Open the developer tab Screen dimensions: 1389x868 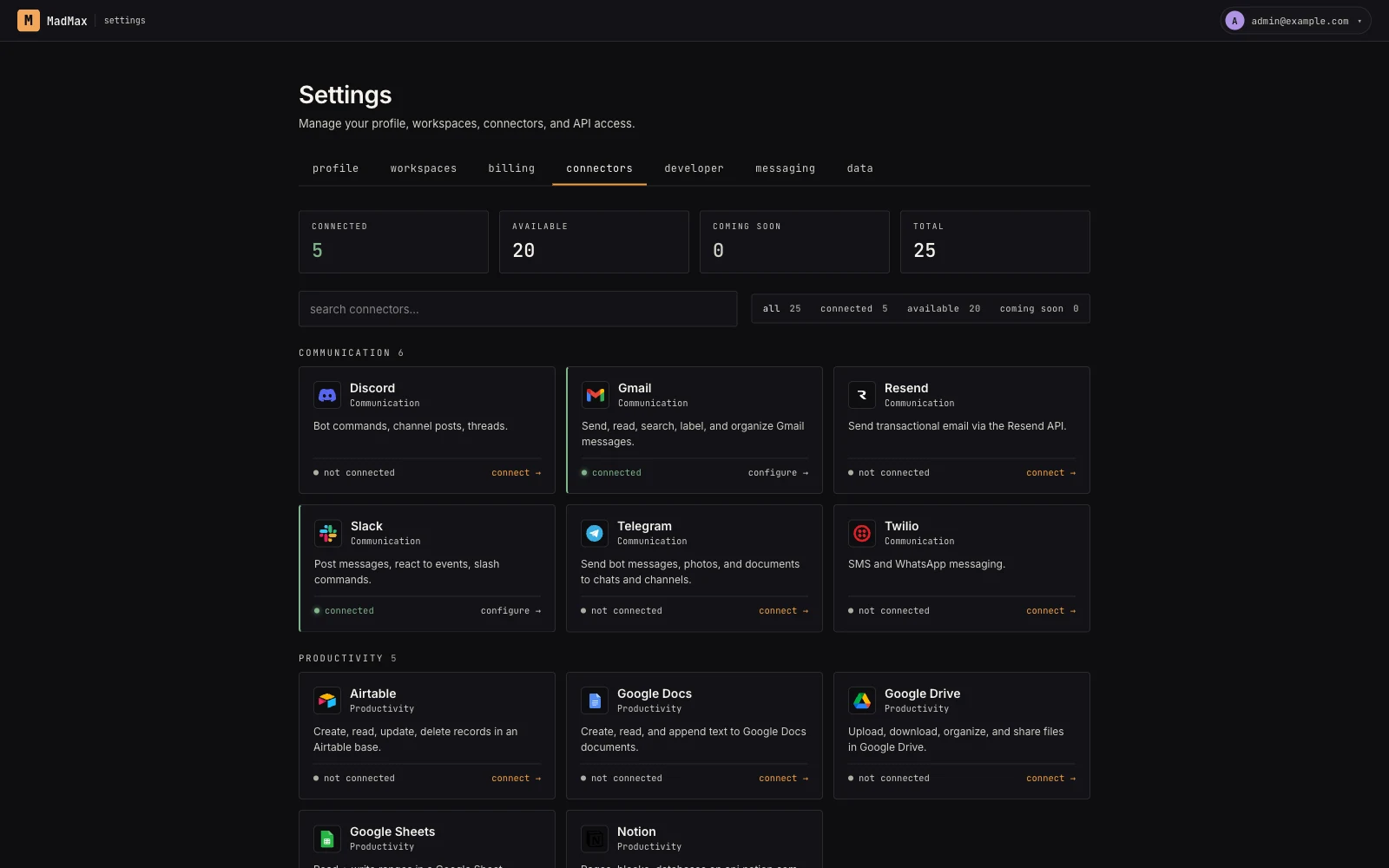coord(694,168)
